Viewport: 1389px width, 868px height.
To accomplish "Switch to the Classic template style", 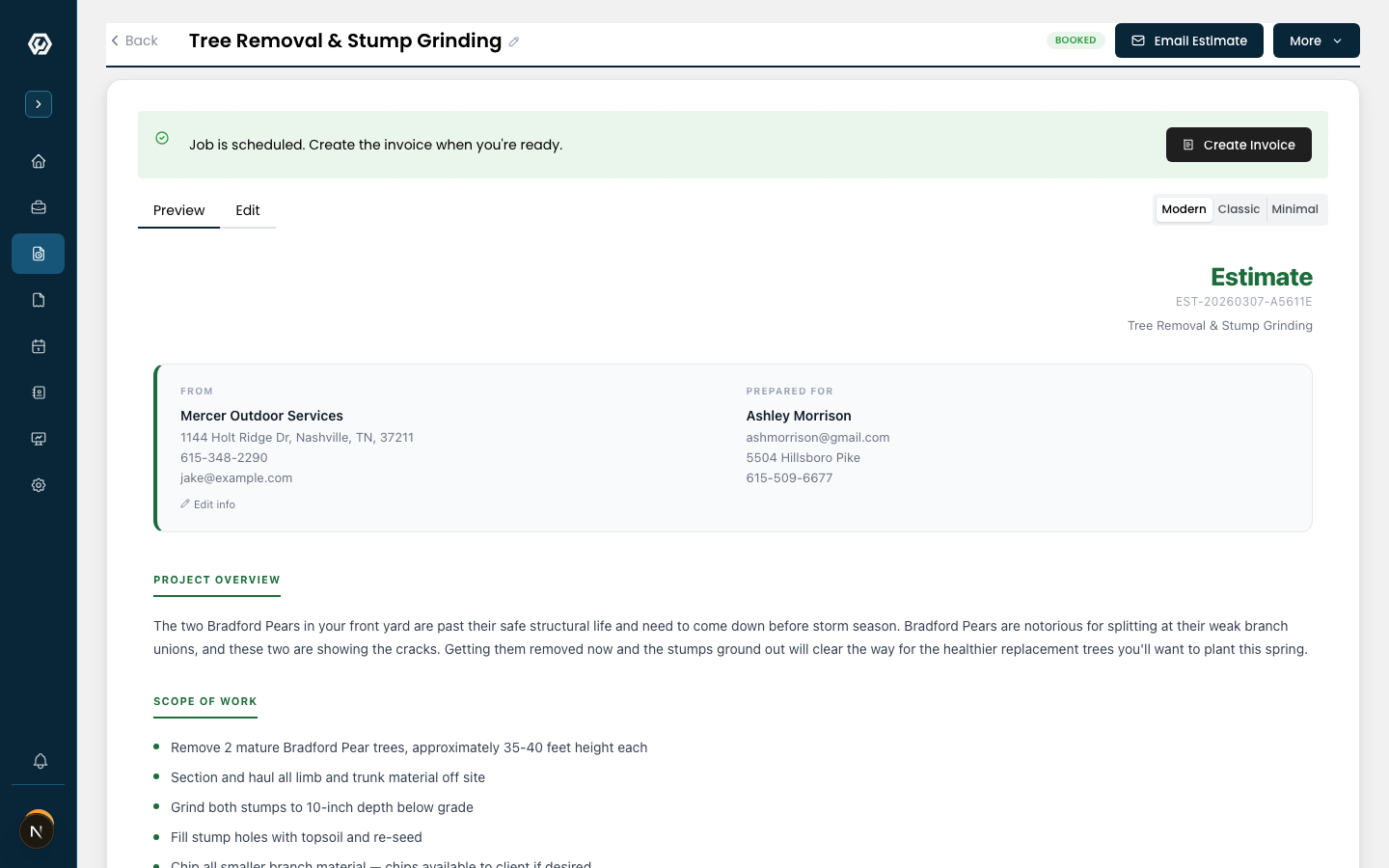I will 1239,209.
